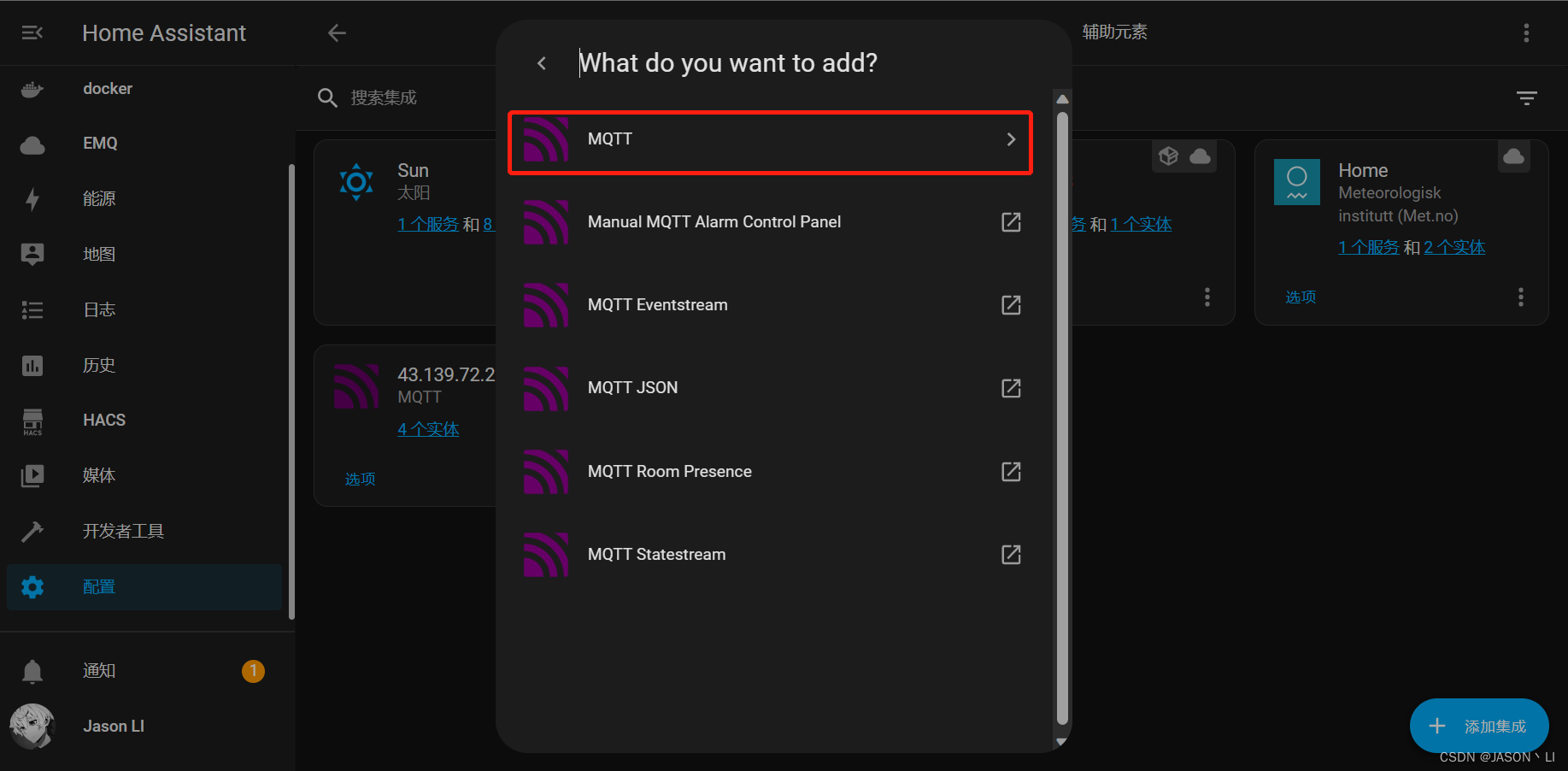The width and height of the screenshot is (1568, 771).
Task: Click the cube icon on middle card
Action: 1169,156
